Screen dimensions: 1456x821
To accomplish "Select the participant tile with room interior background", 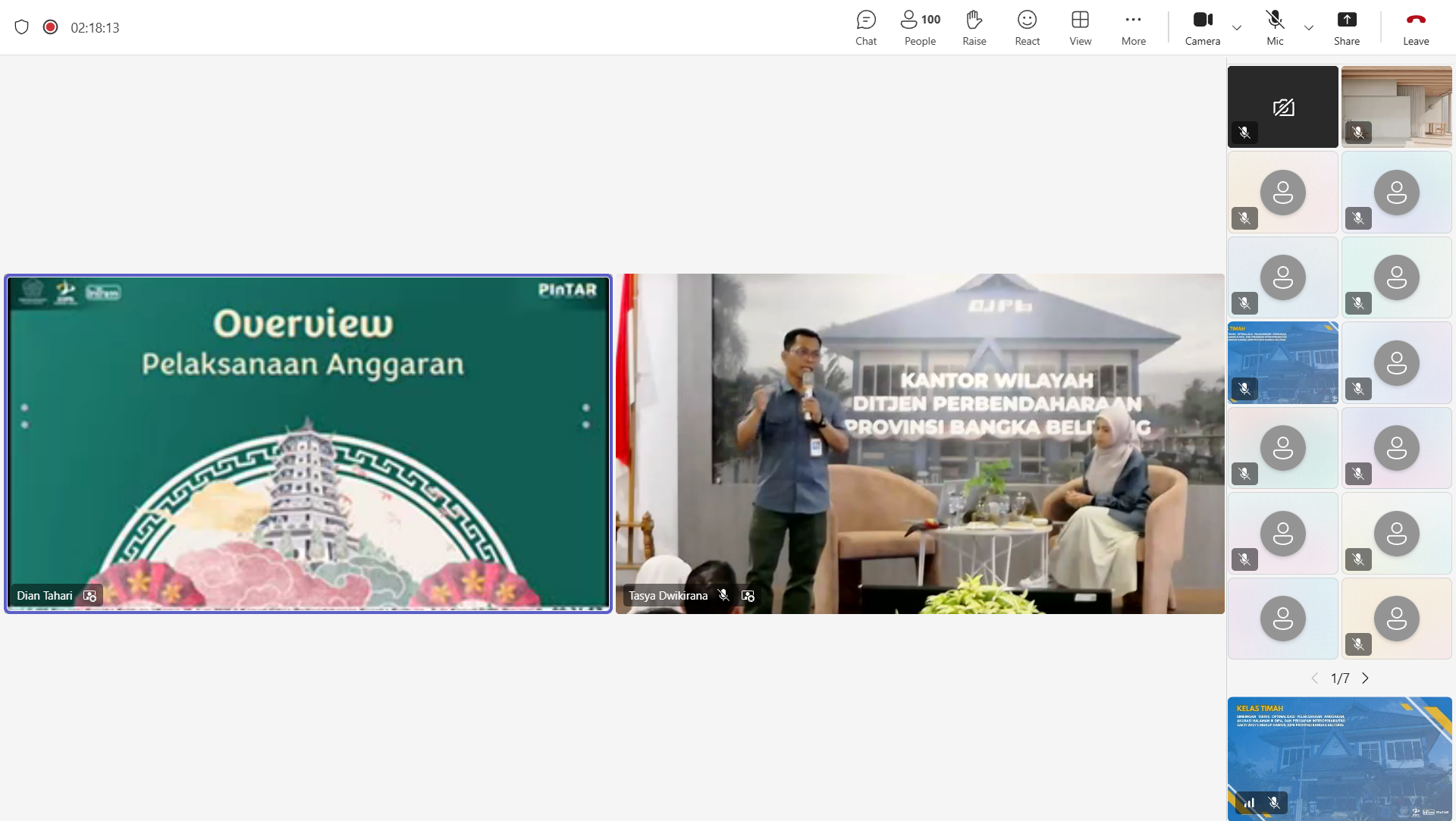I will pyautogui.click(x=1397, y=107).
